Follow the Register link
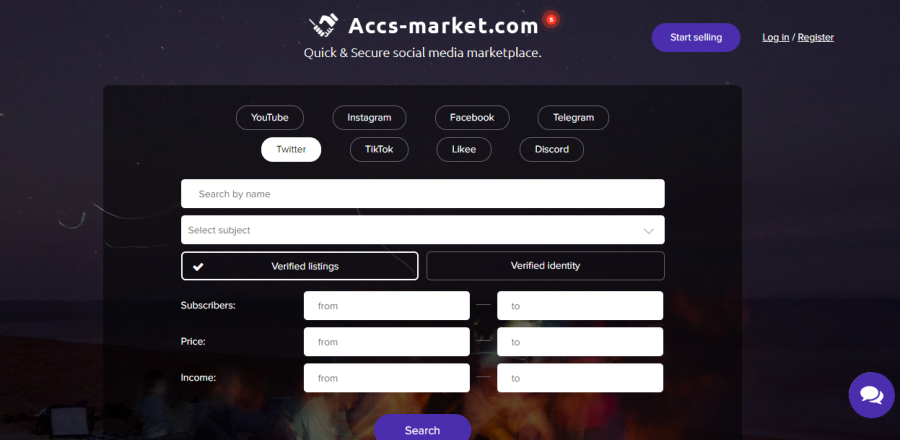900x440 pixels. click(815, 37)
